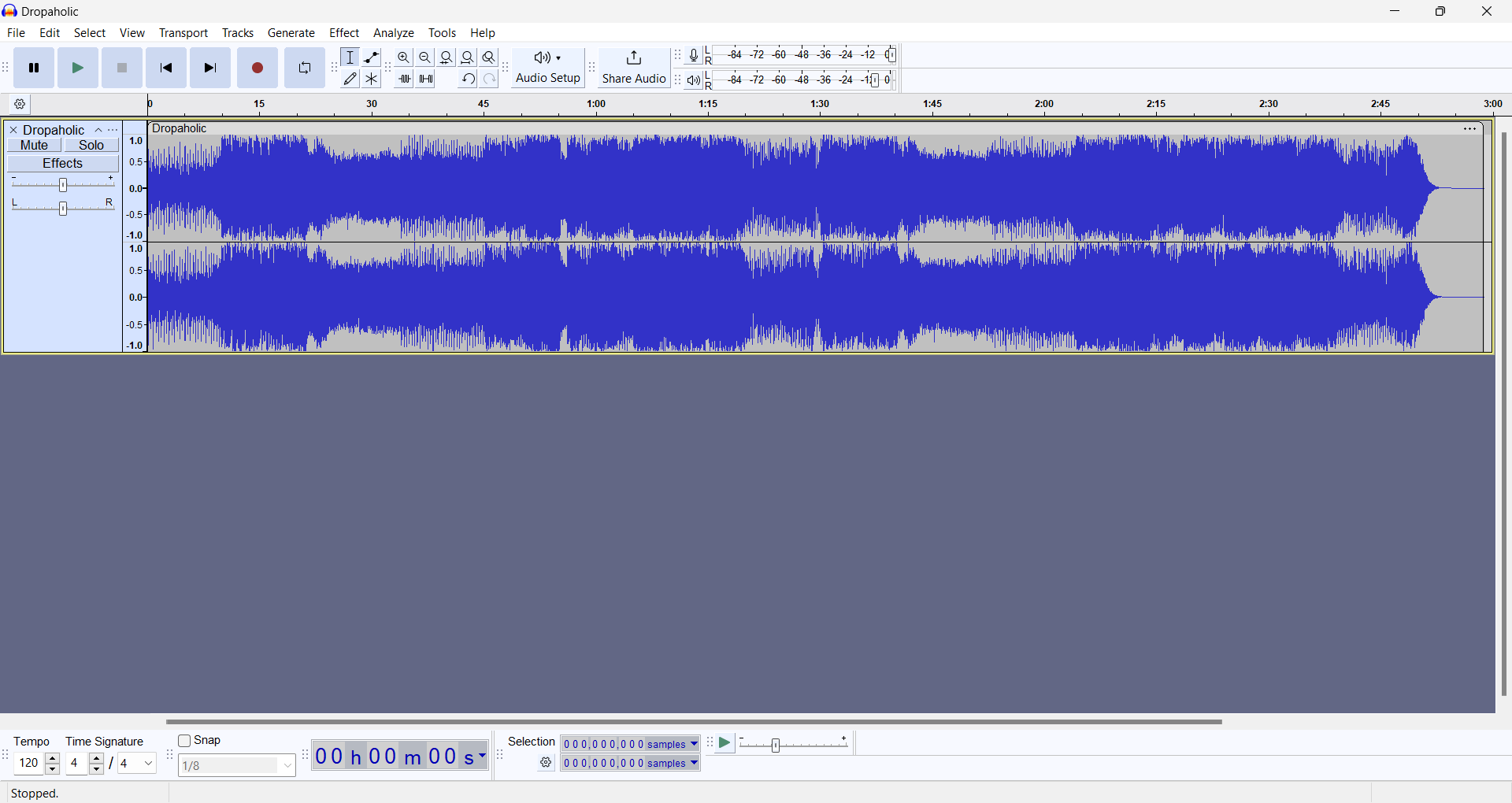The height and width of the screenshot is (803, 1512).
Task: Click the Zoom In magnifier icon
Action: (x=405, y=57)
